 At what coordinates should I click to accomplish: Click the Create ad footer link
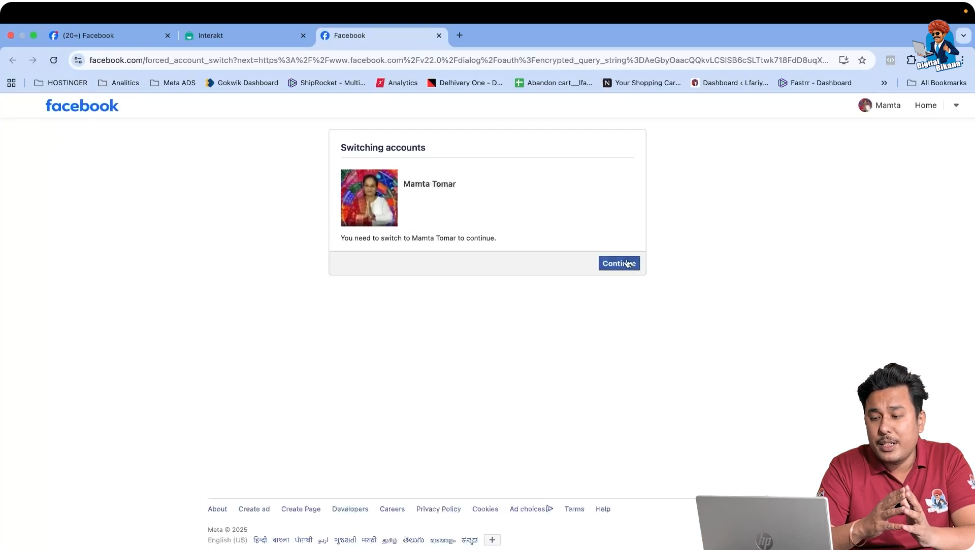click(x=254, y=509)
